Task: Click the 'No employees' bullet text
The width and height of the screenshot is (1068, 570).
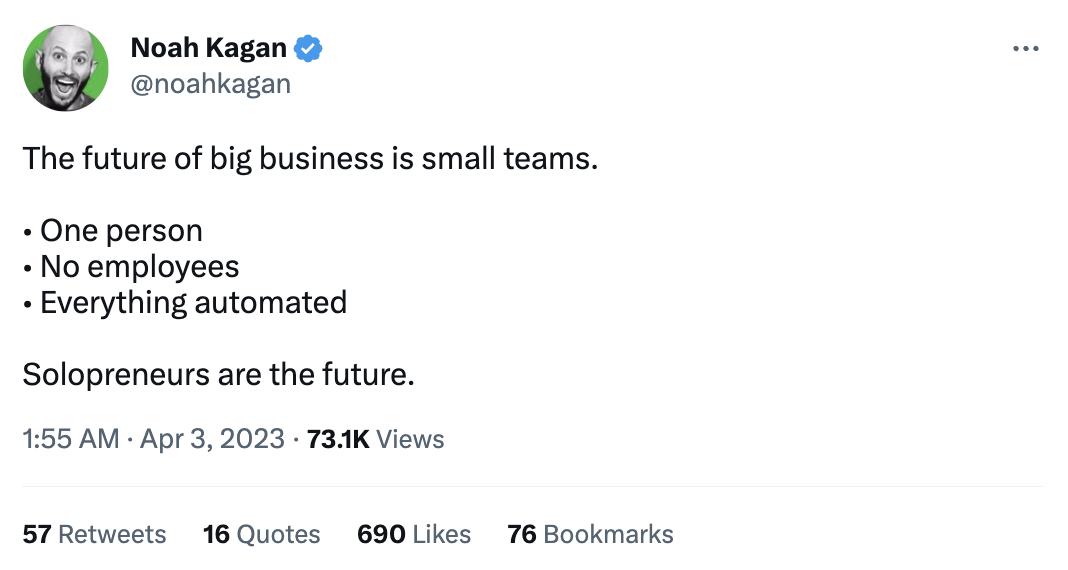Action: coord(139,267)
